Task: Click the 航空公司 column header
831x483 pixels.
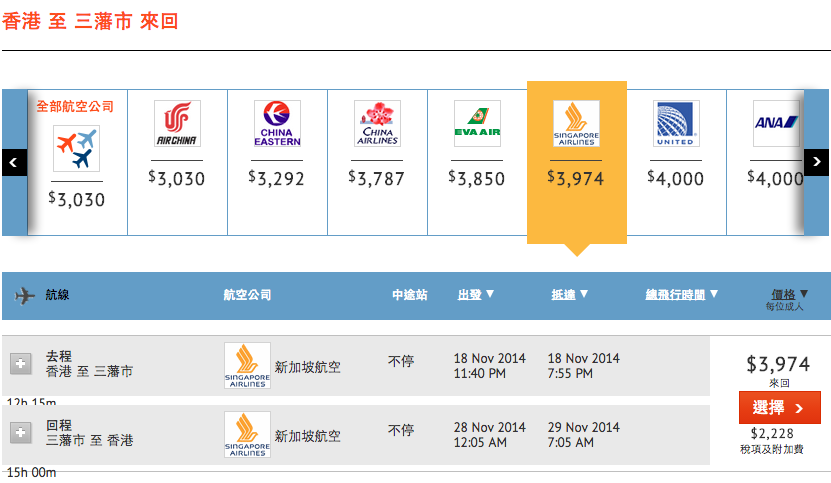Action: click(x=247, y=295)
